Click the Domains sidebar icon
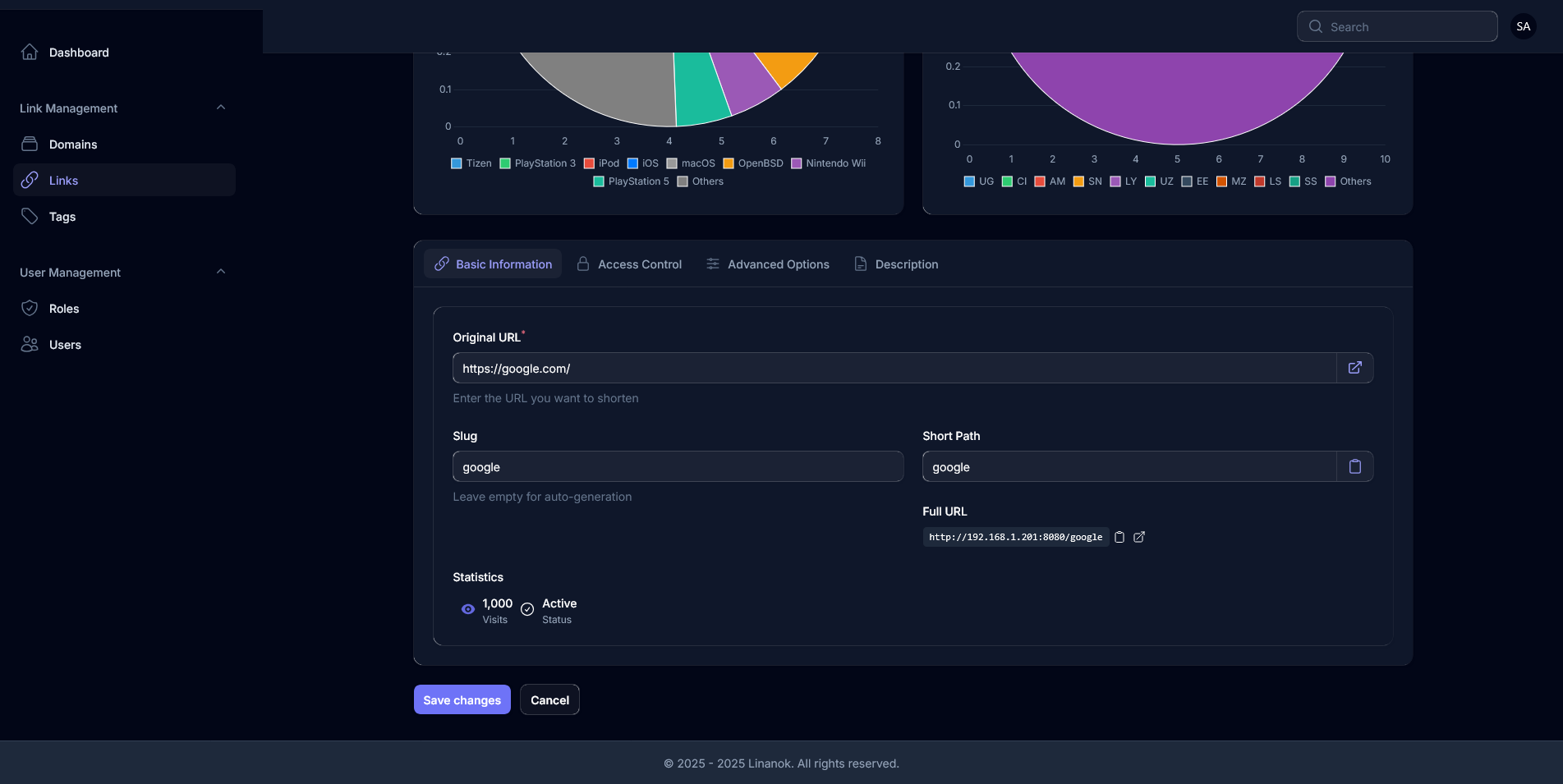 tap(30, 144)
